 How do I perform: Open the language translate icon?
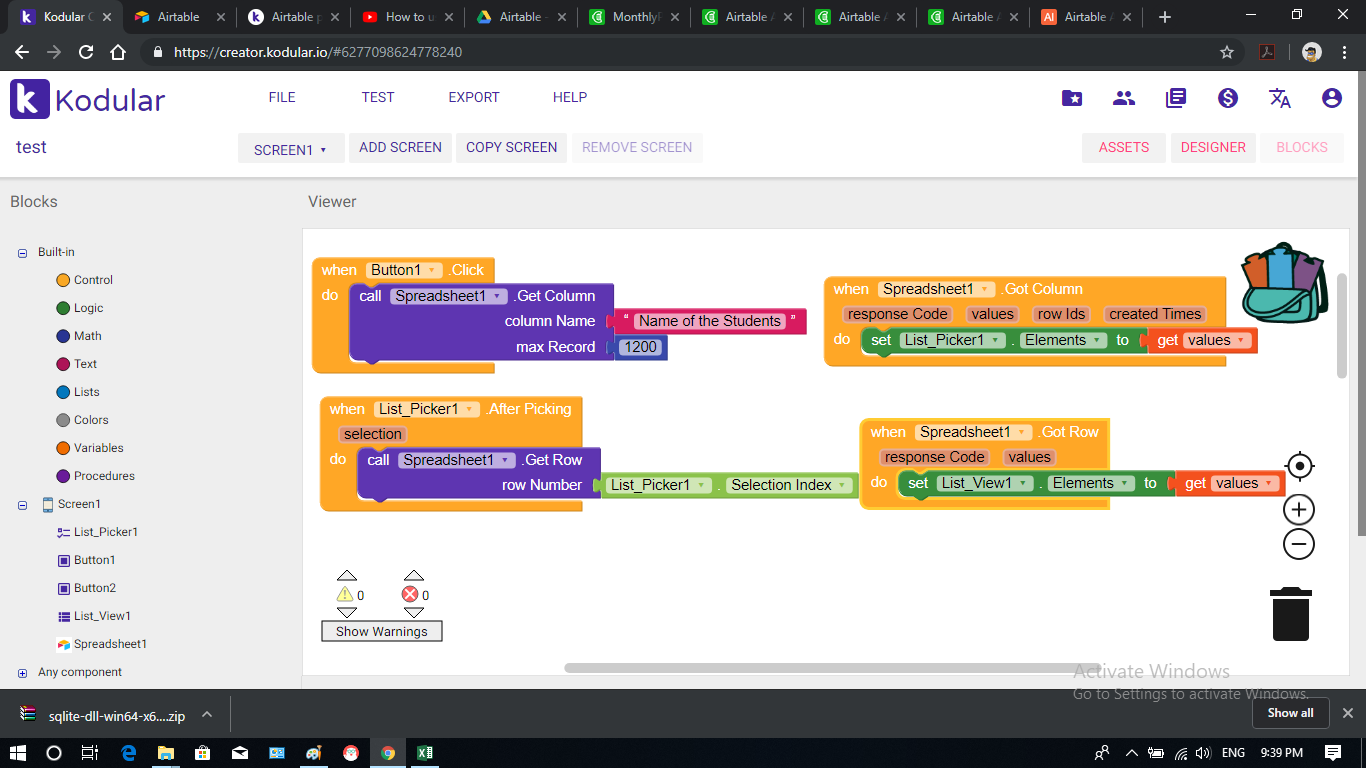(x=1280, y=98)
